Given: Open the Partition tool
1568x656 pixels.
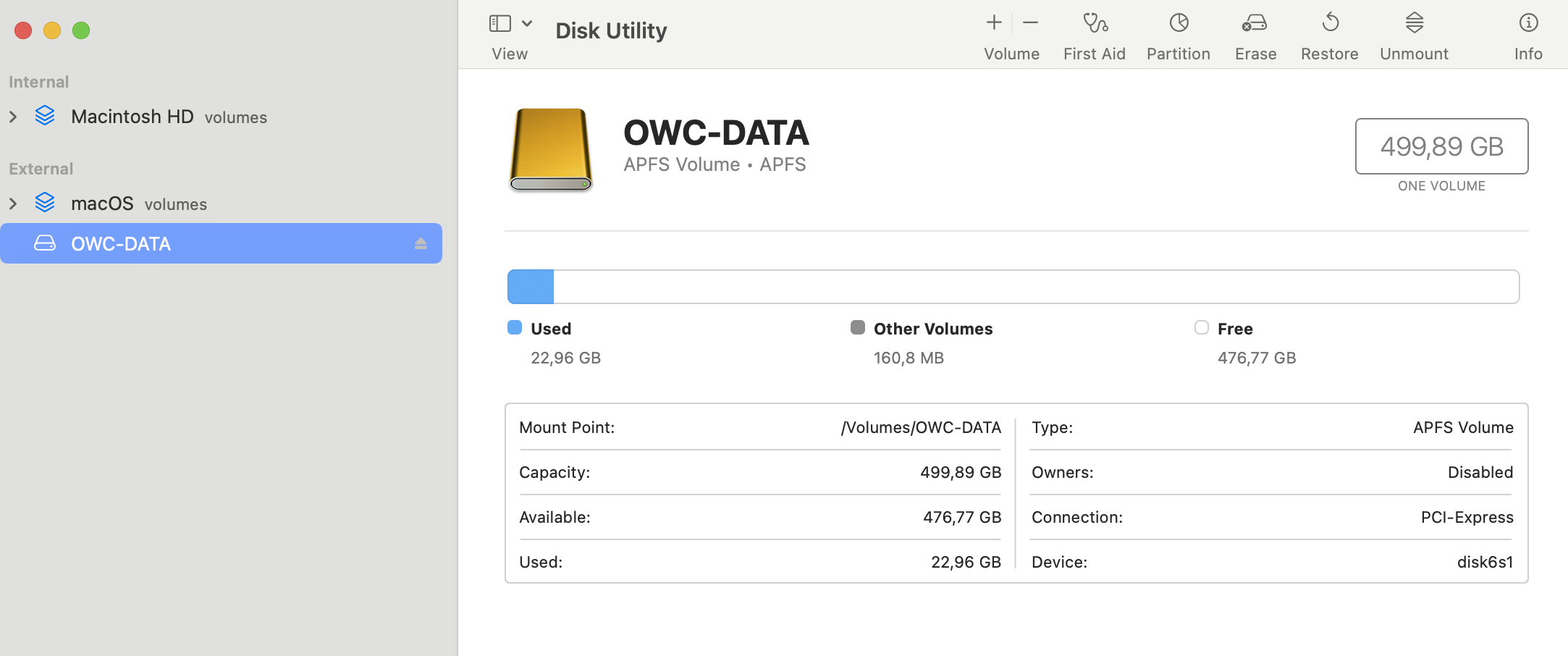Looking at the screenshot, I should click(x=1179, y=24).
